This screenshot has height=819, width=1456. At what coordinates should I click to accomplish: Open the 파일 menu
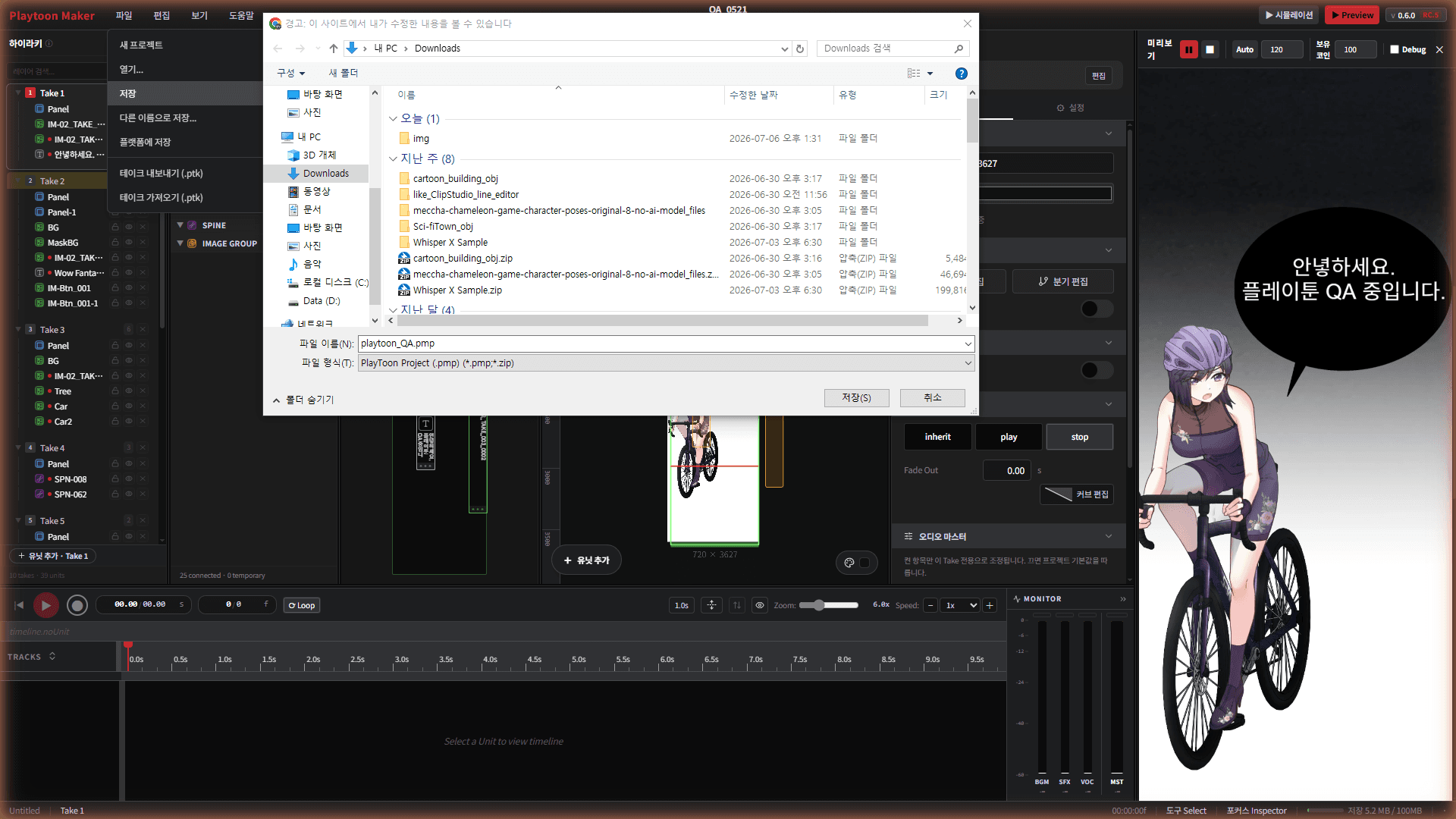[124, 16]
